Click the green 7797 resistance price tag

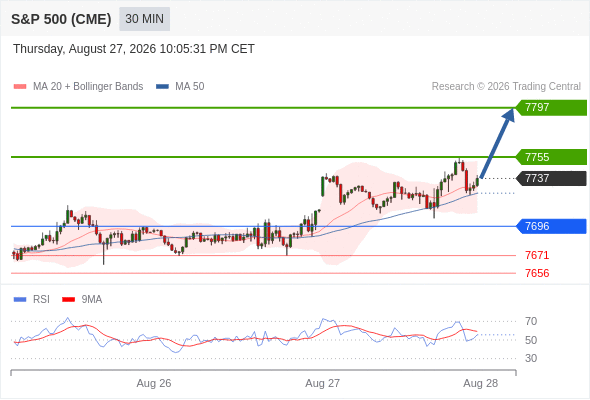(551, 108)
